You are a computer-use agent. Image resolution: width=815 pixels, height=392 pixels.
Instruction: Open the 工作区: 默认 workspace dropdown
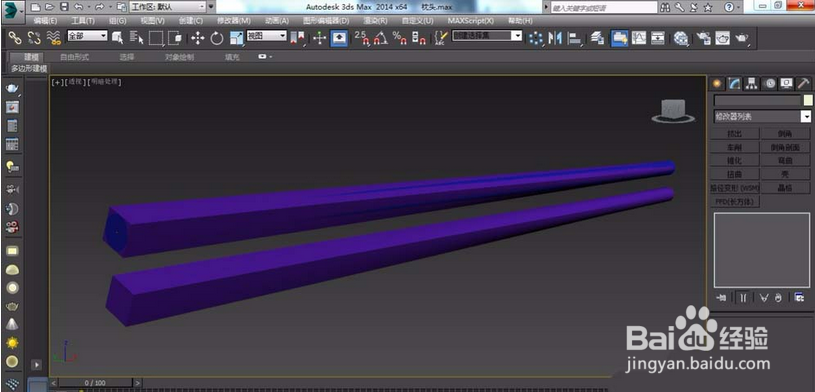click(167, 7)
